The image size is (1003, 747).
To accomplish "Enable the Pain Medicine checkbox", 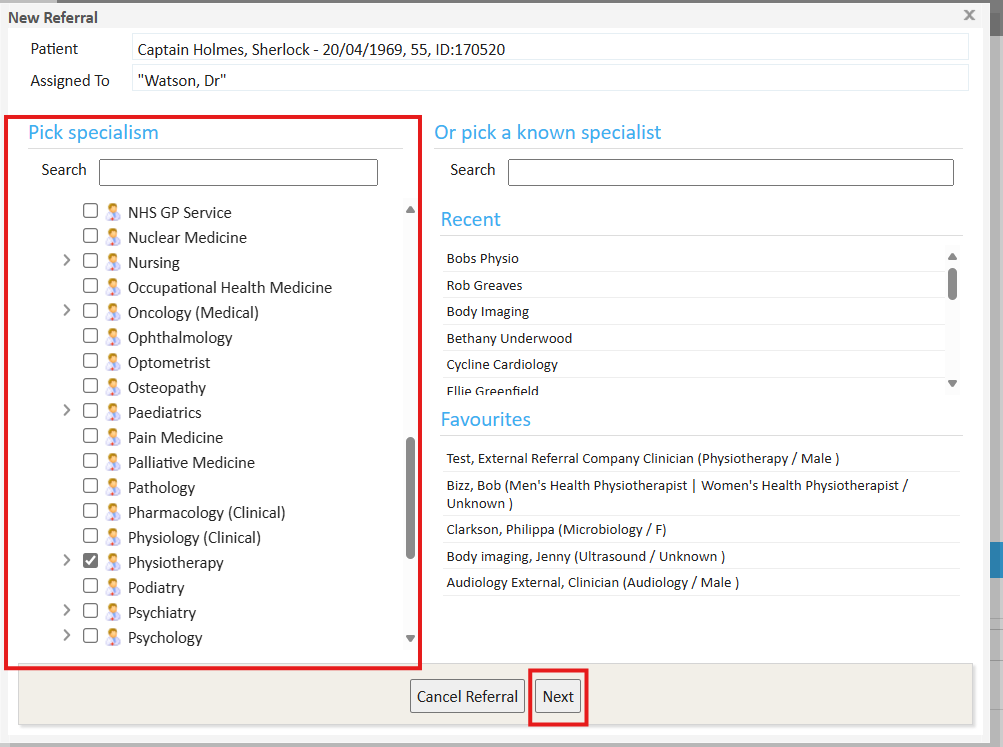I will coord(90,436).
